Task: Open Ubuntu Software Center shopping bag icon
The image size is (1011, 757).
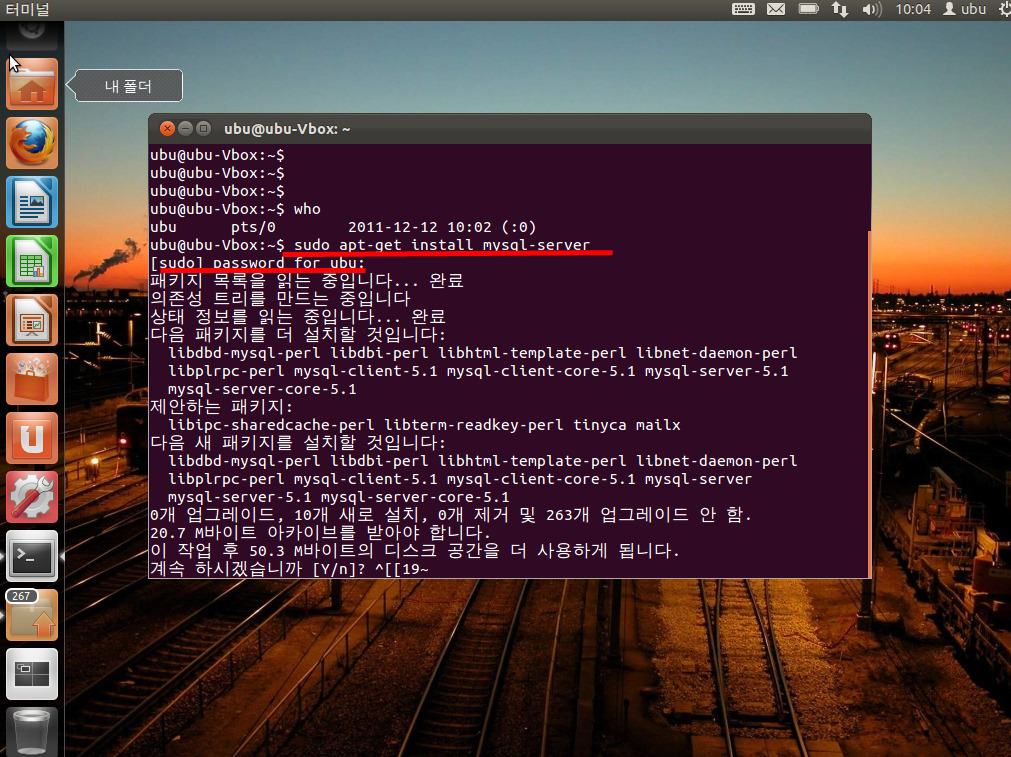Action: pos(32,379)
